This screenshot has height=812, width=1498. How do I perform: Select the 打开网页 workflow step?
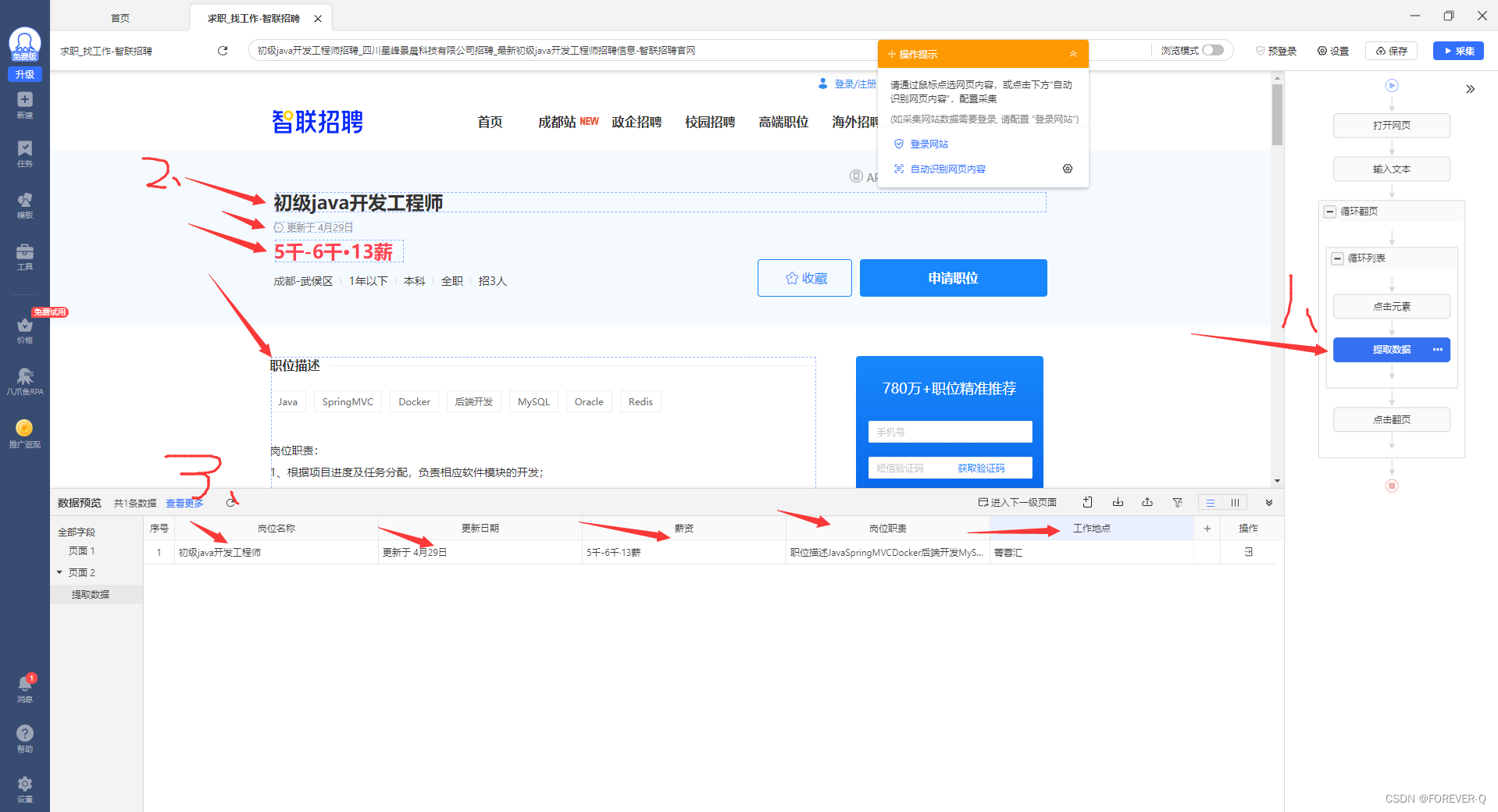pyautogui.click(x=1392, y=126)
